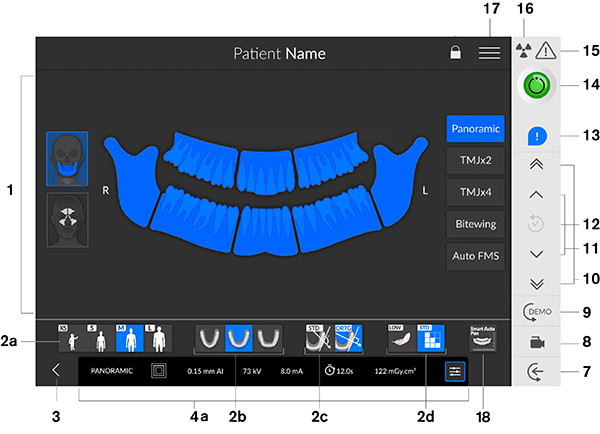This screenshot has width=600, height=434.
Task: Click the single up chevron to raise the unit
Action: [536, 195]
